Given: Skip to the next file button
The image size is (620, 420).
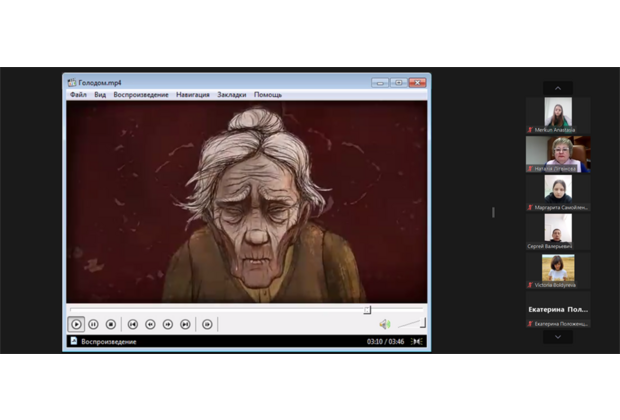Looking at the screenshot, I should 186,324.
